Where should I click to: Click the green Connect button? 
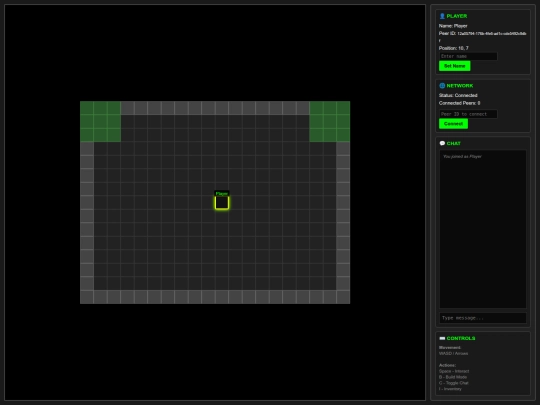[453, 124]
